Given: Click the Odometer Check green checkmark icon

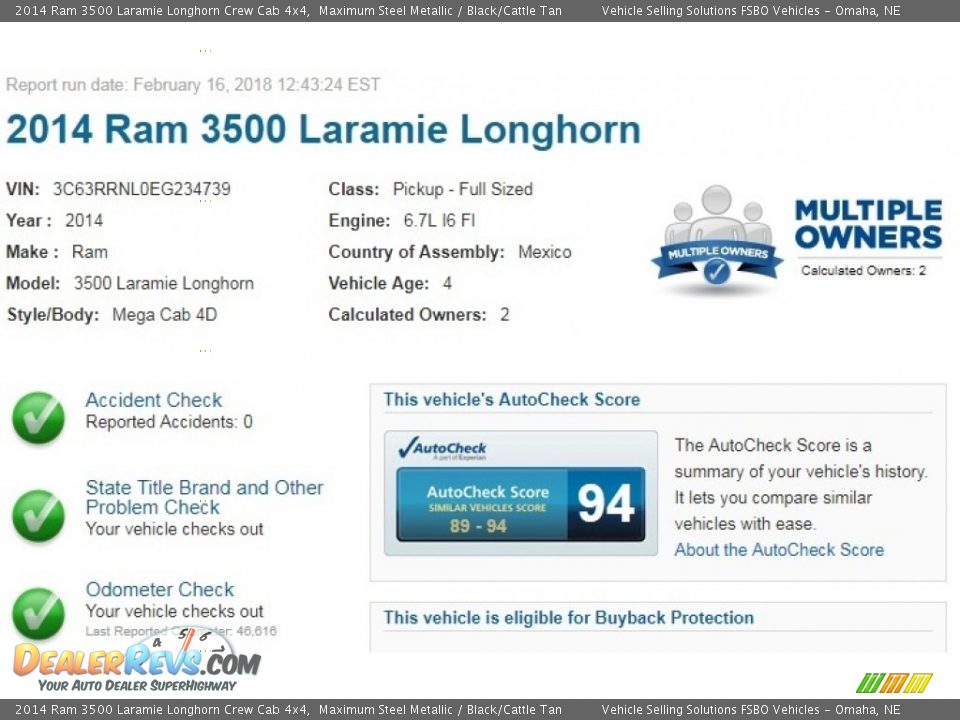Looking at the screenshot, I should pyautogui.click(x=39, y=613).
